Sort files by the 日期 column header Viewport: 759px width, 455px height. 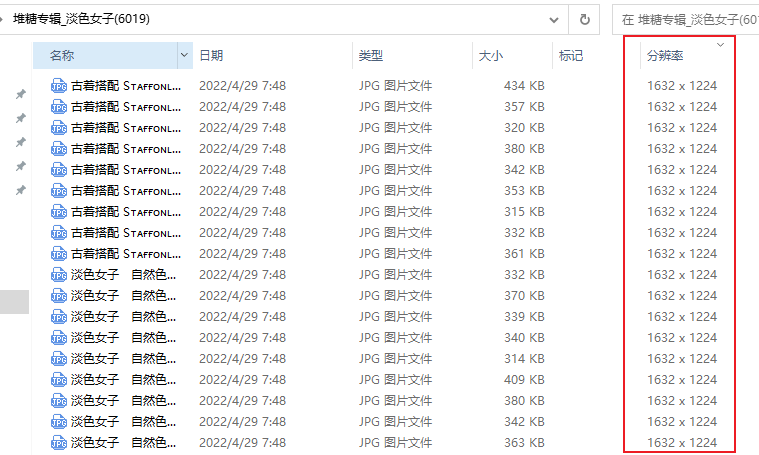click(211, 56)
